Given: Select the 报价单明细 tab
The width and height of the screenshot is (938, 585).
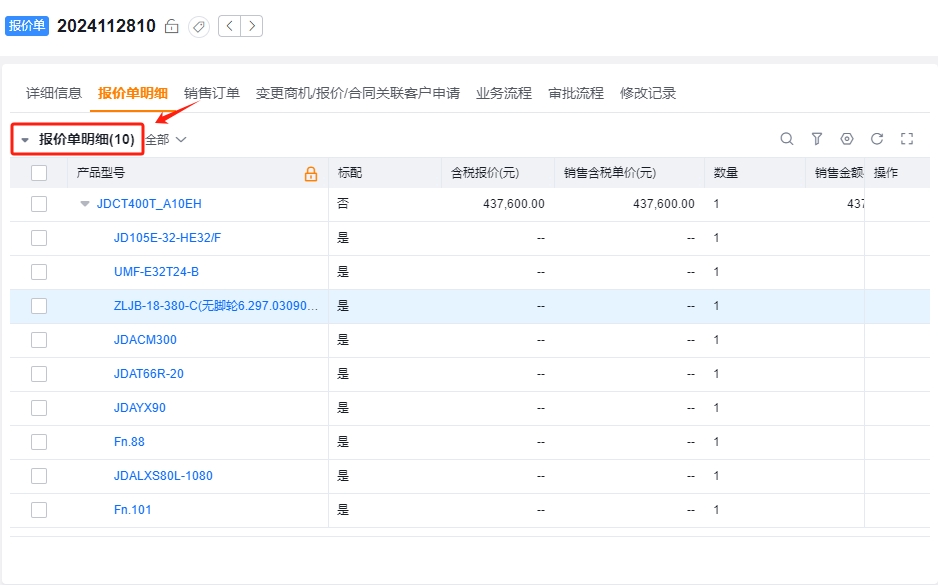Looking at the screenshot, I should click(x=133, y=93).
